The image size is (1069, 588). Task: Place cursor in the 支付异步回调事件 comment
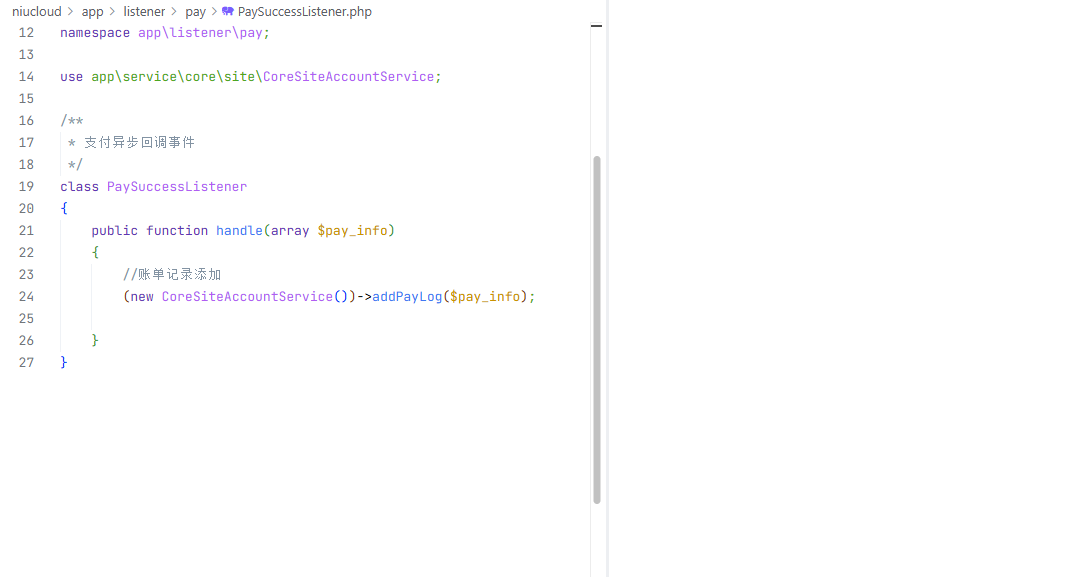pyautogui.click(x=139, y=142)
